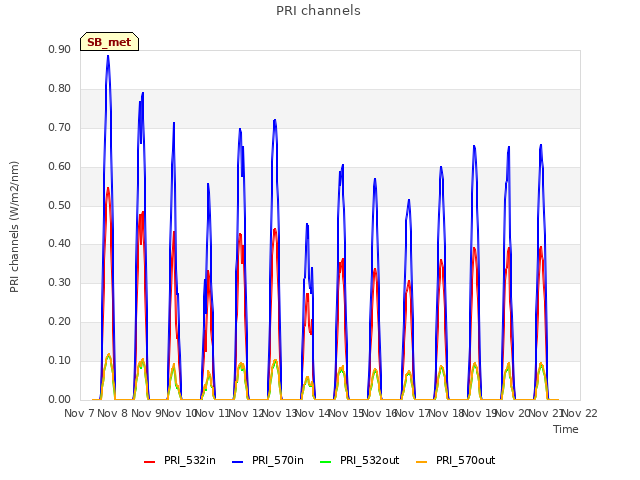Click the 0.00 y-axis tick label
This screenshot has height=480, width=640.
60,399
